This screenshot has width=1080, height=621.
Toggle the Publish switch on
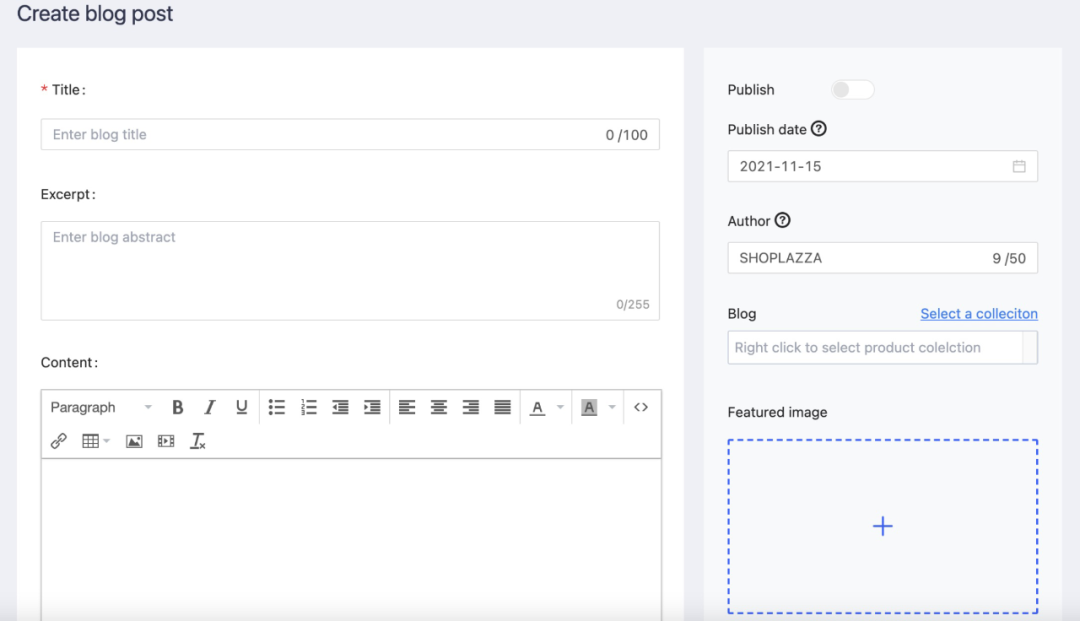853,90
